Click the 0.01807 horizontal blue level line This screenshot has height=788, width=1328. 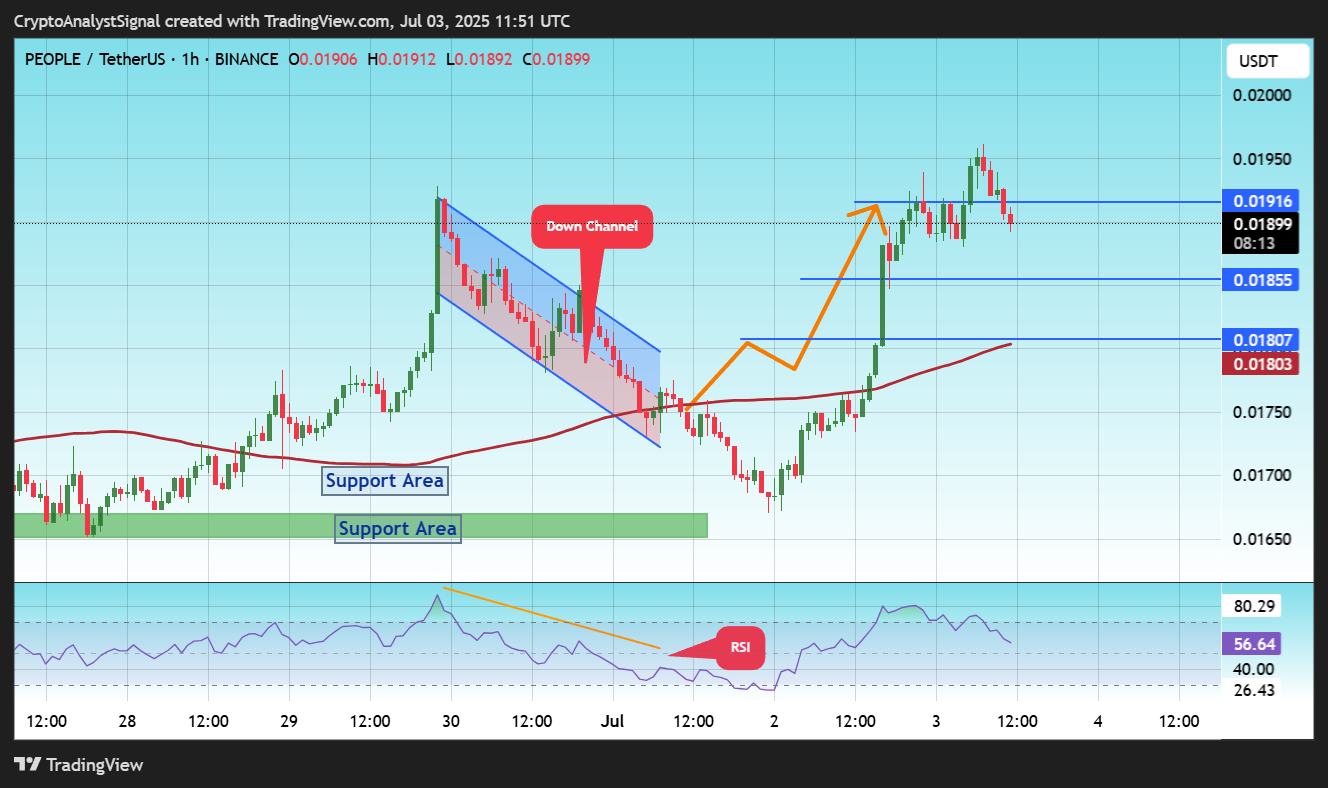click(x=980, y=340)
